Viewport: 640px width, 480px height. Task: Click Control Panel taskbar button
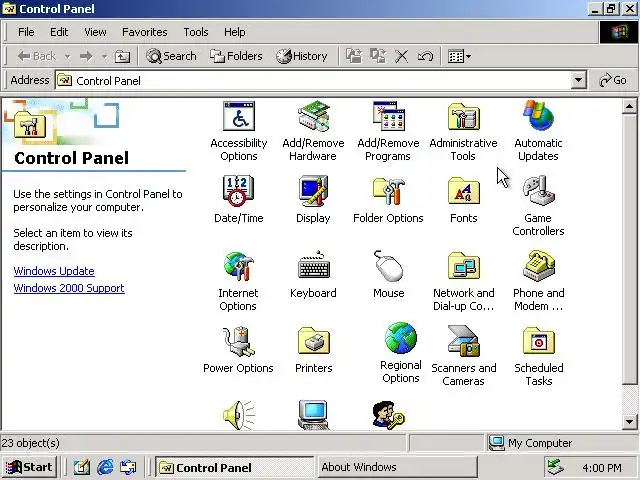[x=234, y=467]
